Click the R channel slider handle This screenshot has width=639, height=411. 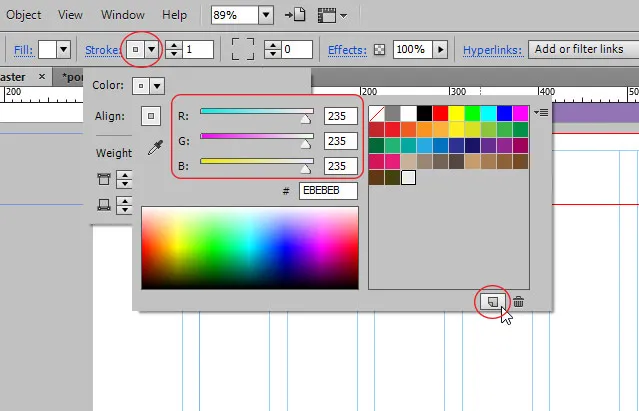pos(306,117)
